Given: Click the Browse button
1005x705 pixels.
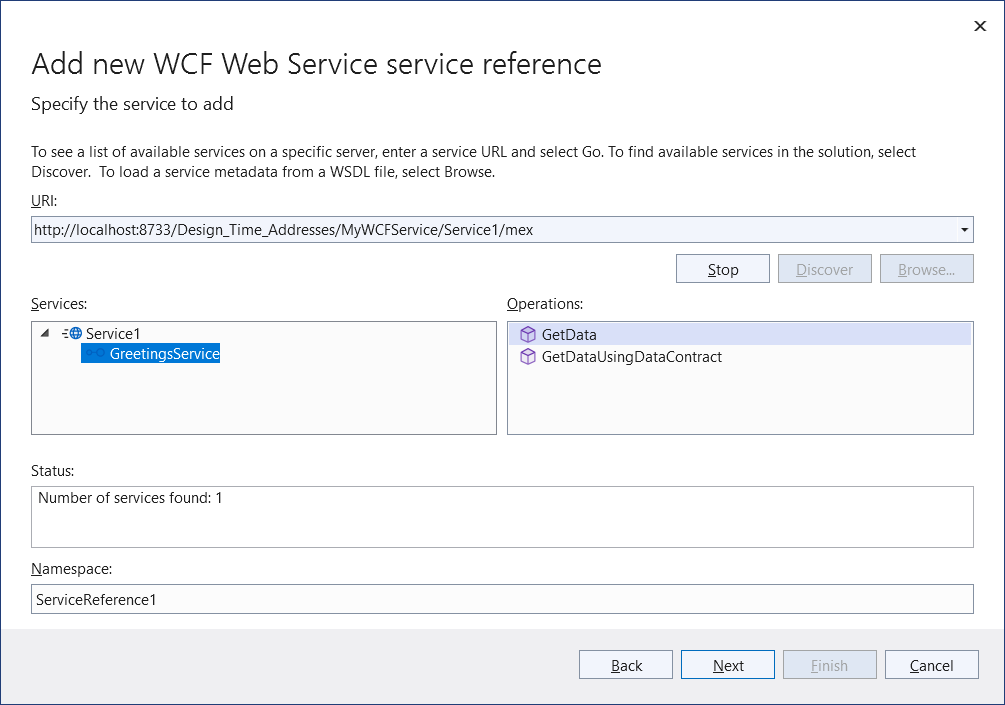Looking at the screenshot, I should tap(926, 268).
